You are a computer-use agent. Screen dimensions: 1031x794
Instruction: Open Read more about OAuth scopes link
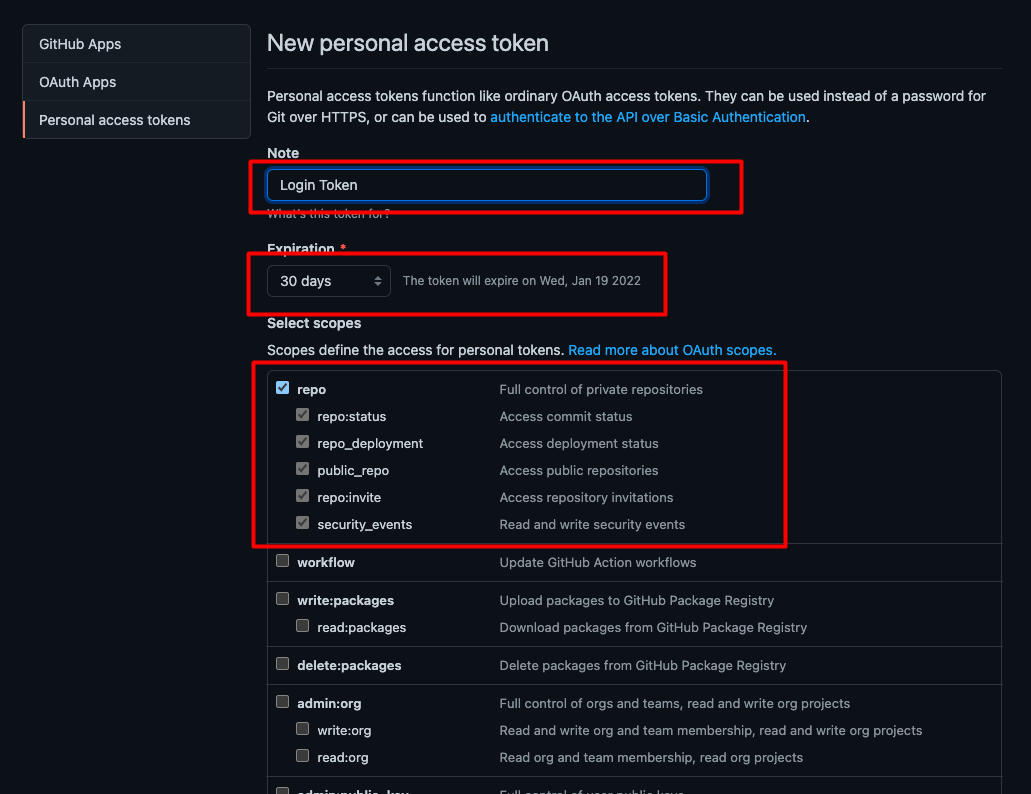click(672, 350)
